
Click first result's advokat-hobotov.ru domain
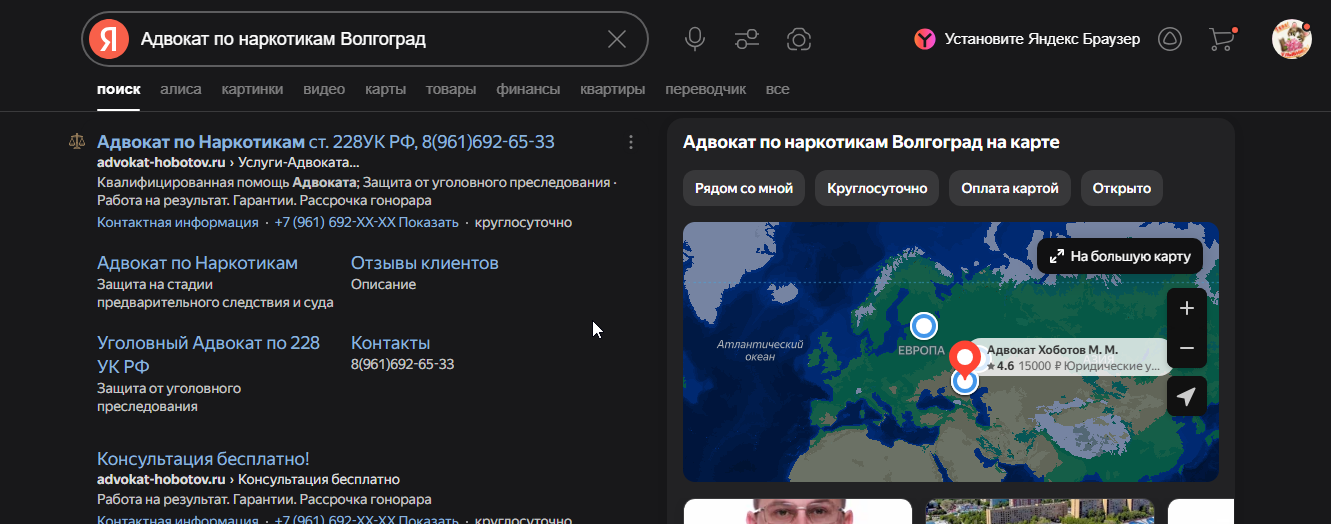(161, 162)
